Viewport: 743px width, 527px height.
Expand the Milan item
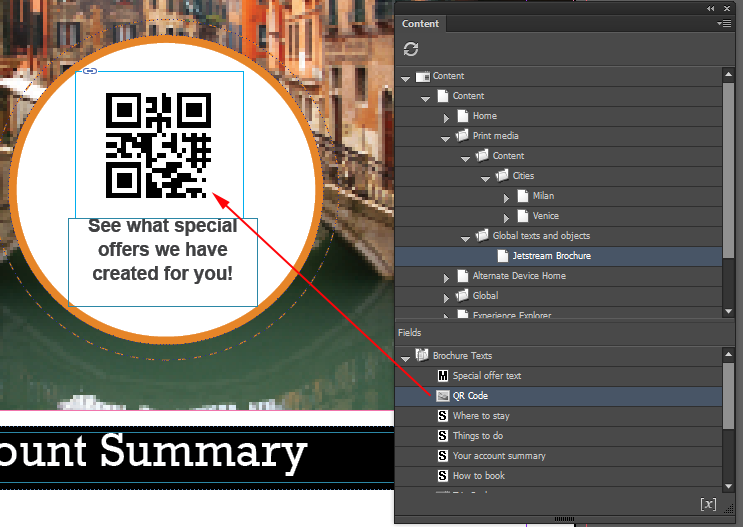click(x=506, y=198)
